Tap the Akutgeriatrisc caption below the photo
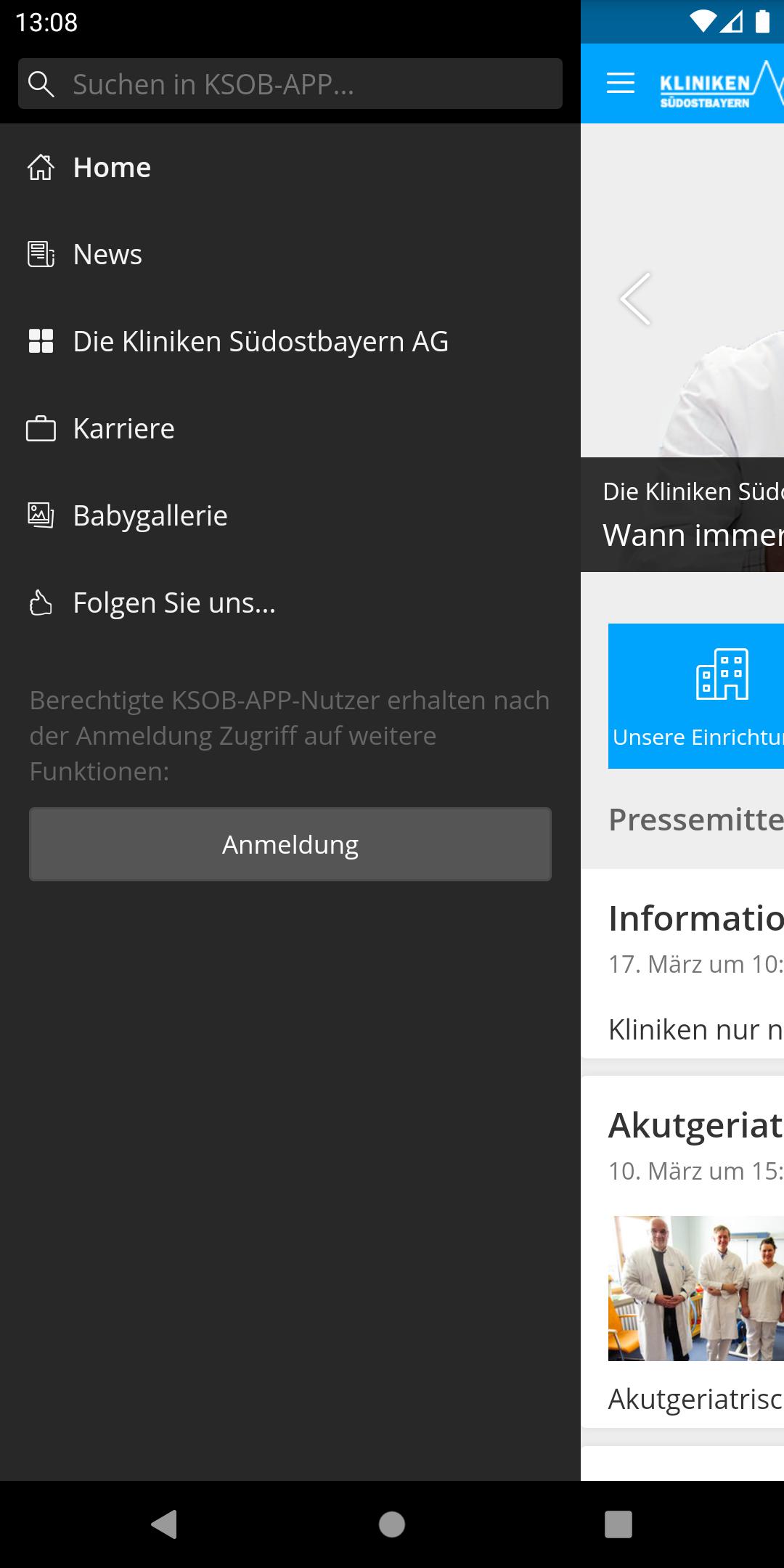Viewport: 784px width, 1568px height. [x=695, y=1399]
